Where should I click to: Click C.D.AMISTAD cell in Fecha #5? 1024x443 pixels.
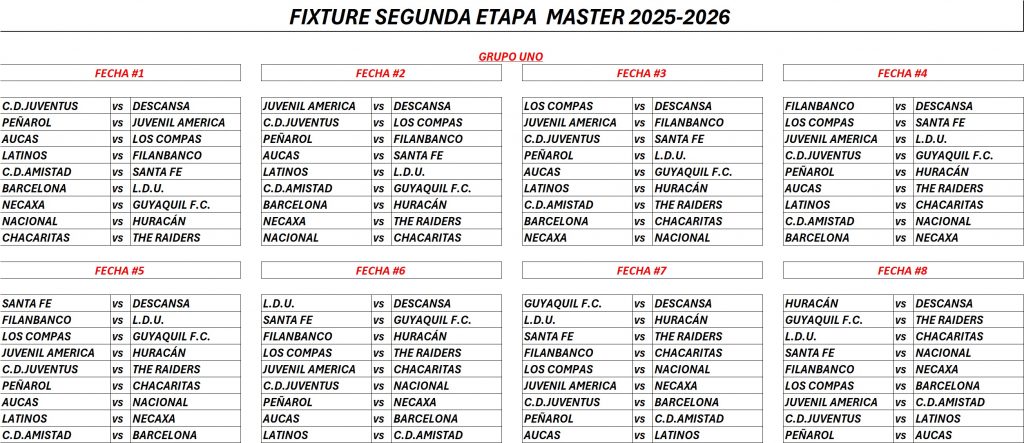click(55, 435)
